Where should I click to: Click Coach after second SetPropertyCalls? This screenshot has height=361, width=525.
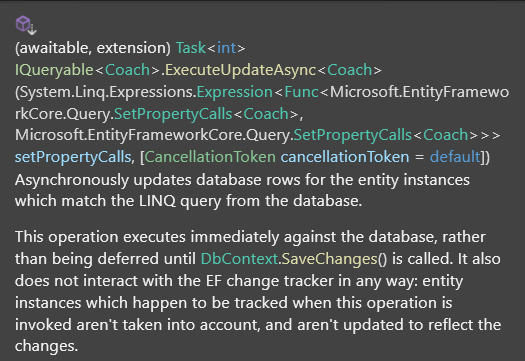click(446, 135)
